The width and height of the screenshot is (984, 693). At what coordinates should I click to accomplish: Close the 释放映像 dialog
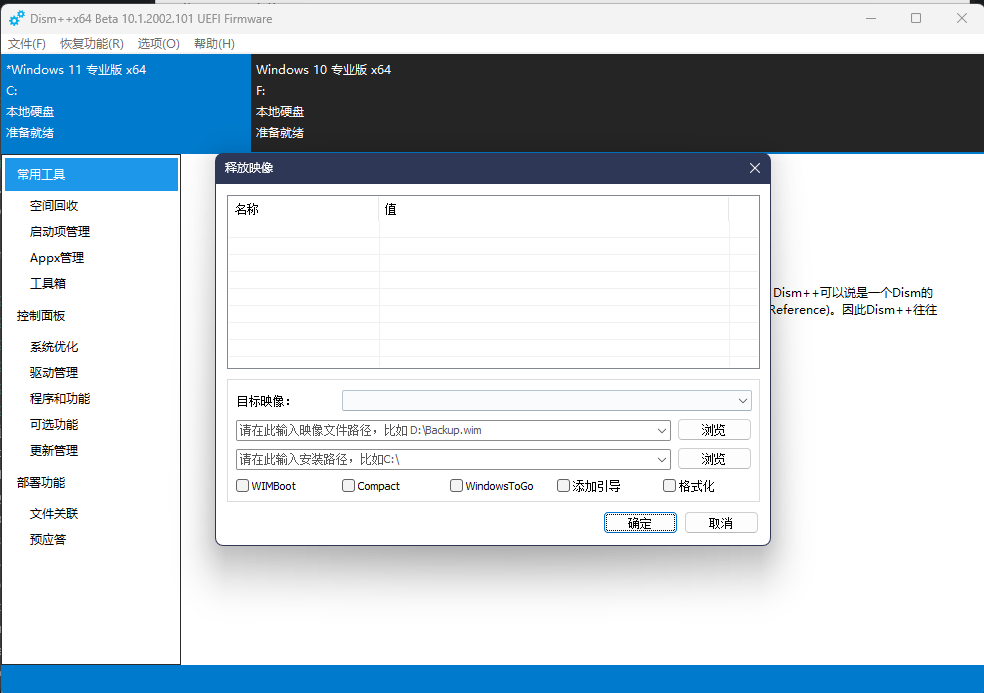pyautogui.click(x=755, y=168)
